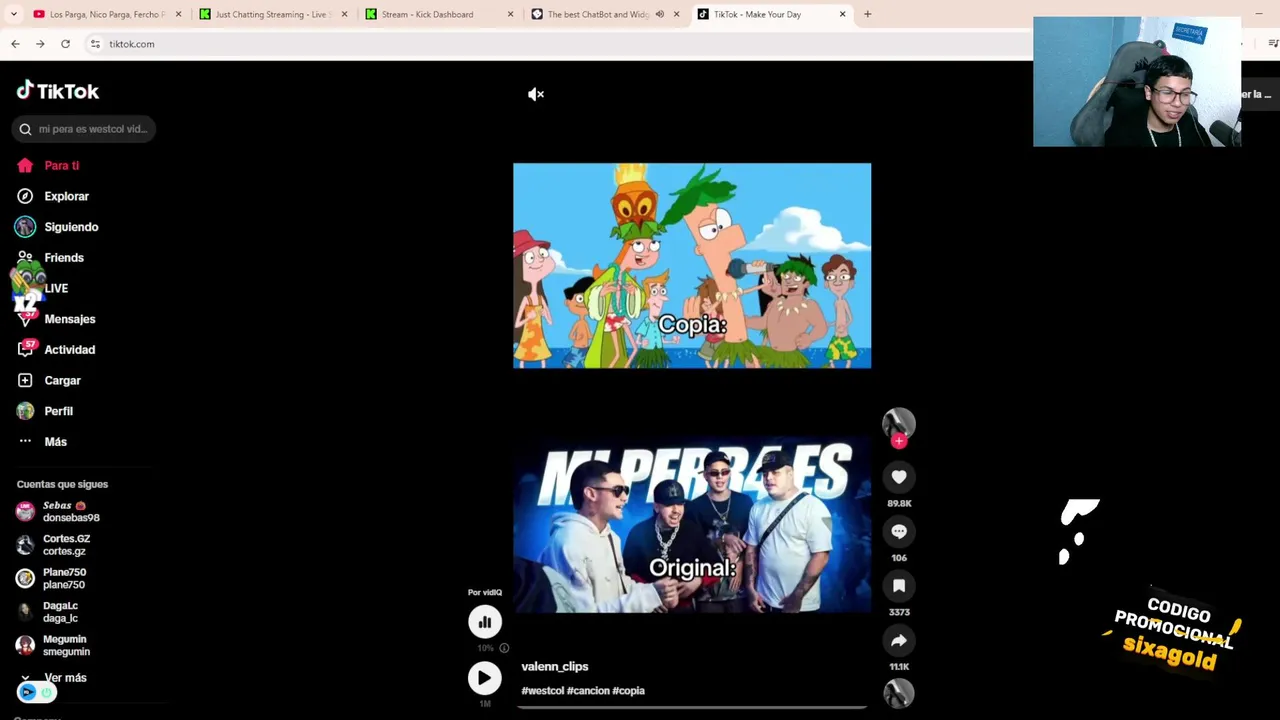Mute audio on the ChatBot tab speaker icon
This screenshot has height=720, width=1280.
click(x=659, y=14)
